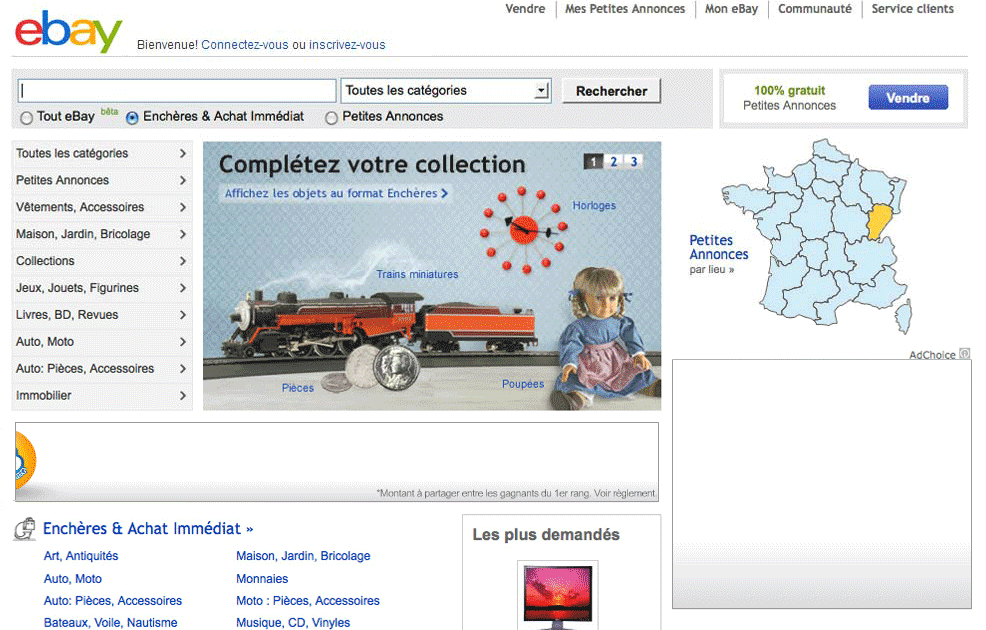Switch to banner slide 3
Viewport: 986px width, 630px height.
coord(634,162)
